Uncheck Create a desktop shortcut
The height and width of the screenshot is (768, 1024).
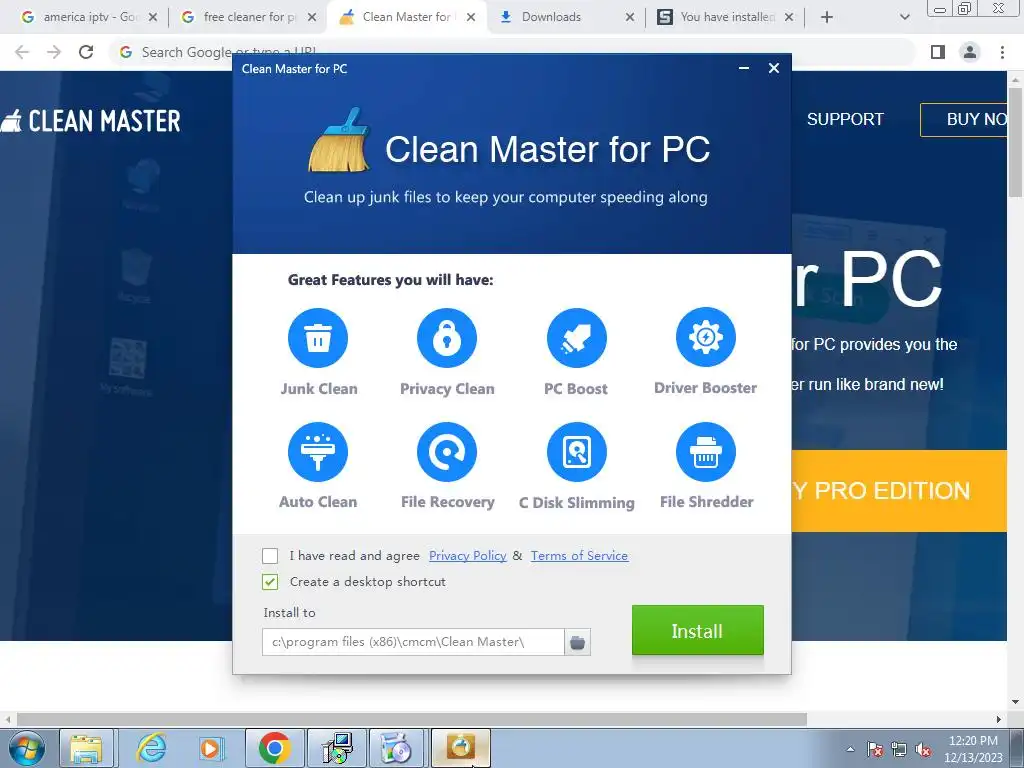coord(270,582)
